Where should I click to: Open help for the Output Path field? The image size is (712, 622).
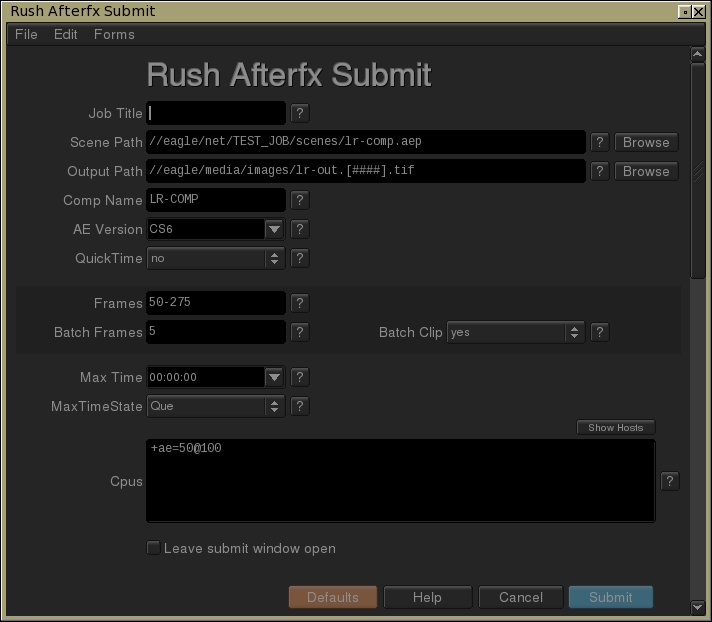click(x=599, y=171)
